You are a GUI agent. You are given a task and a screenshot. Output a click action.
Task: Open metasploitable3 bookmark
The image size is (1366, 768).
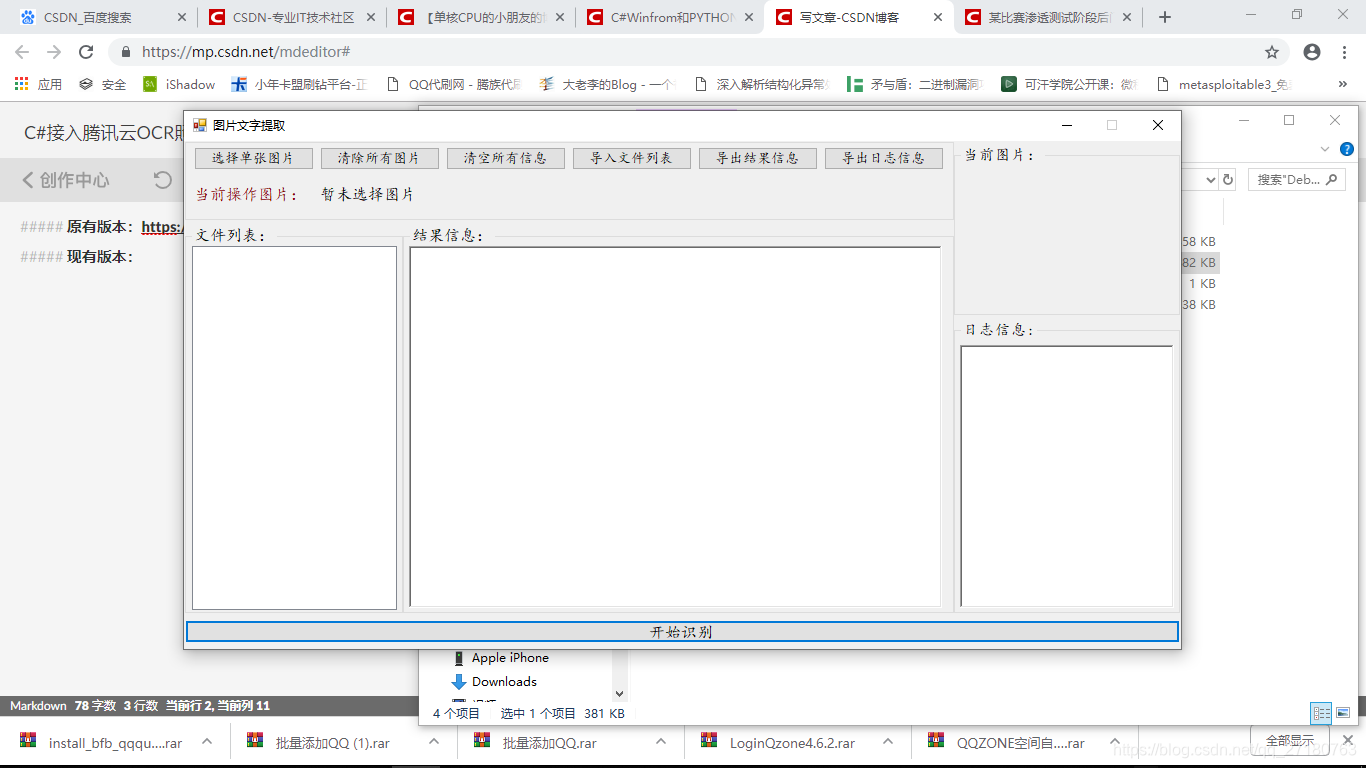(1223, 85)
